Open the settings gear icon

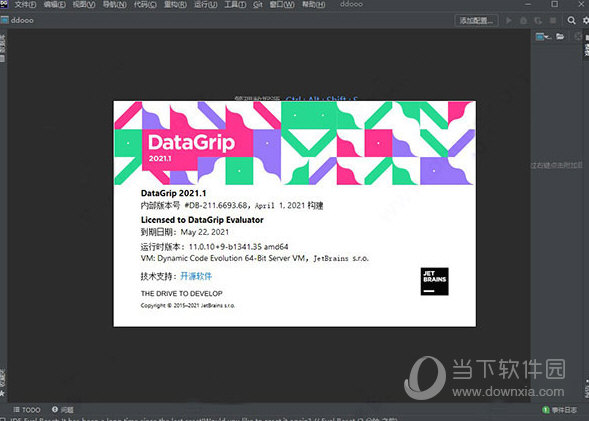pyautogui.click(x=586, y=20)
